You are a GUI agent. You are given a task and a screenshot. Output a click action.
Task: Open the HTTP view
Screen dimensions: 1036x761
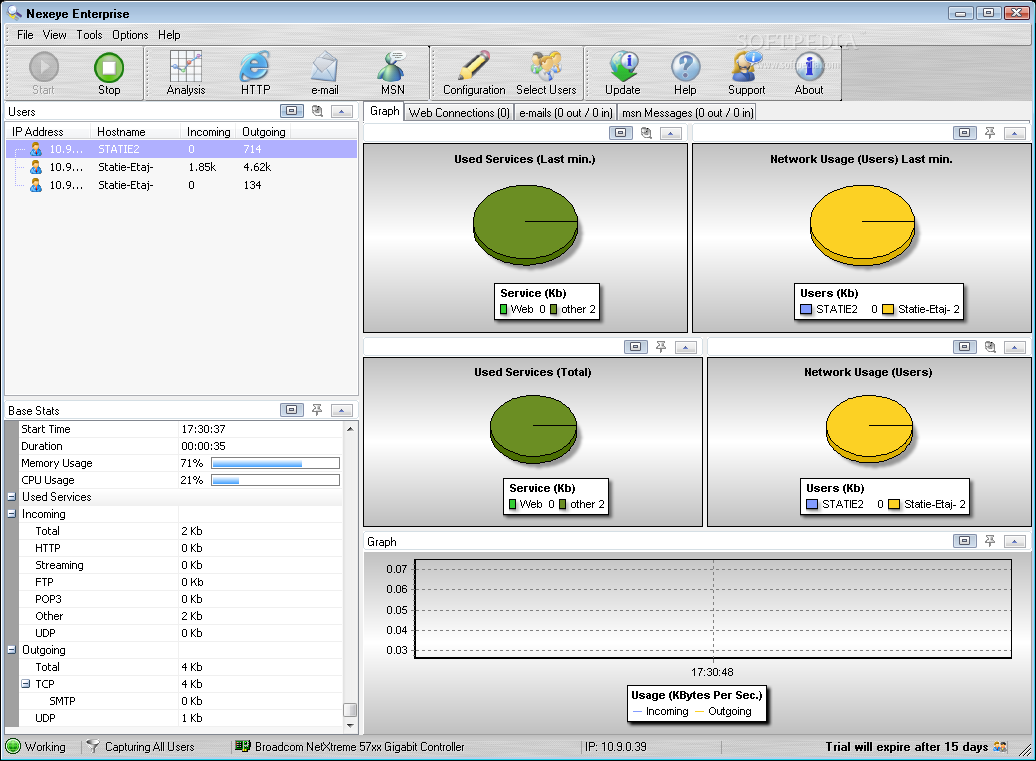(x=255, y=73)
